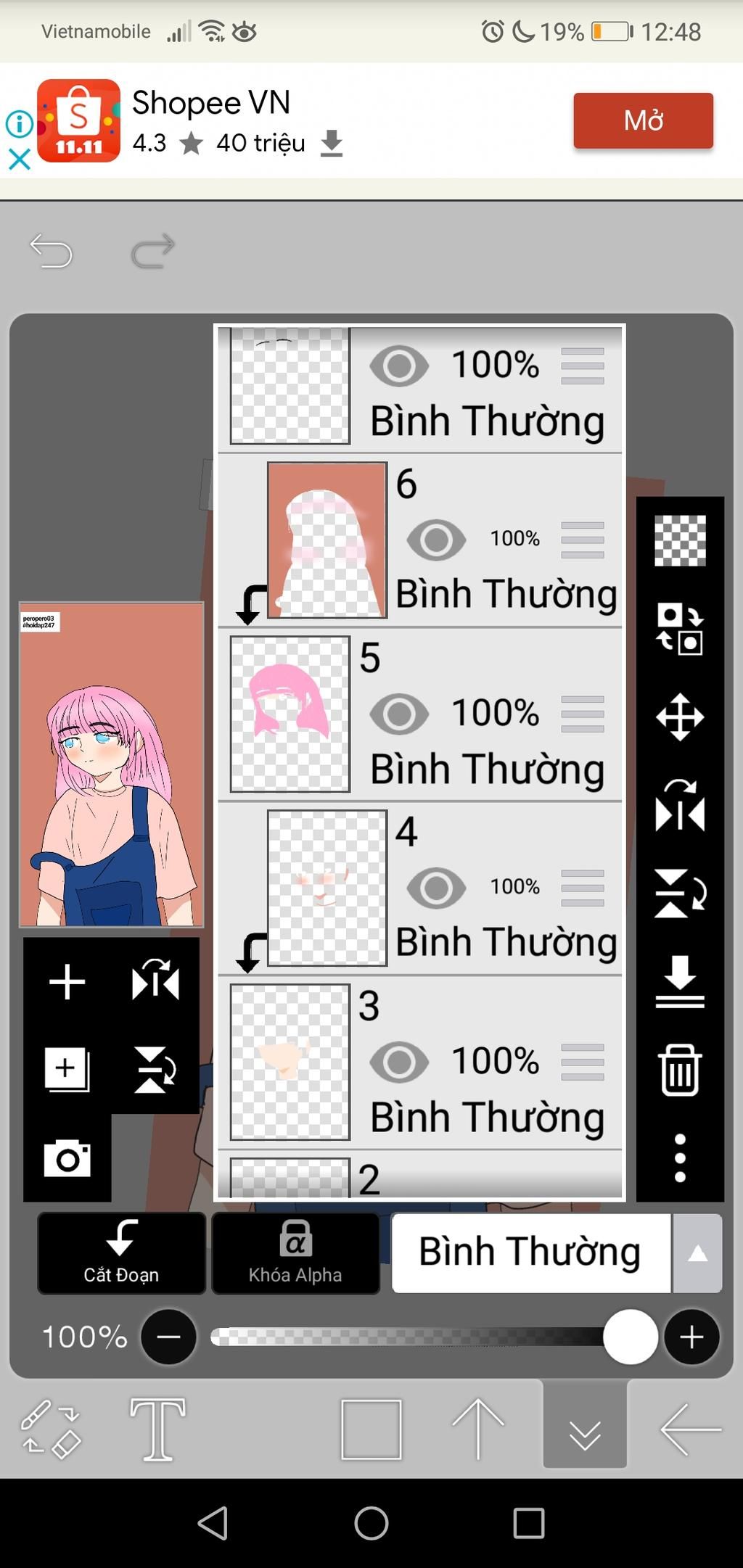Click the checkerboard transparency icon
743x1568 pixels.
(680, 540)
